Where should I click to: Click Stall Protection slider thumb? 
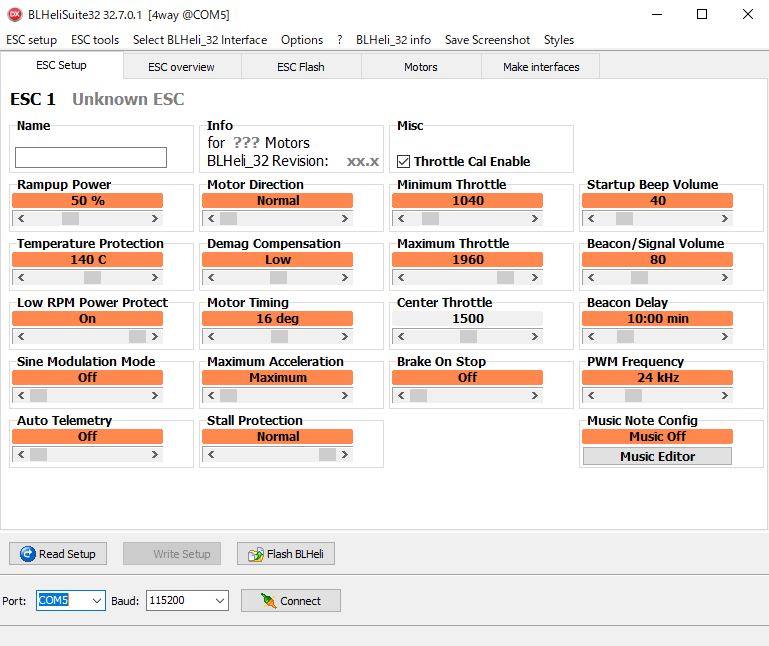[328, 454]
